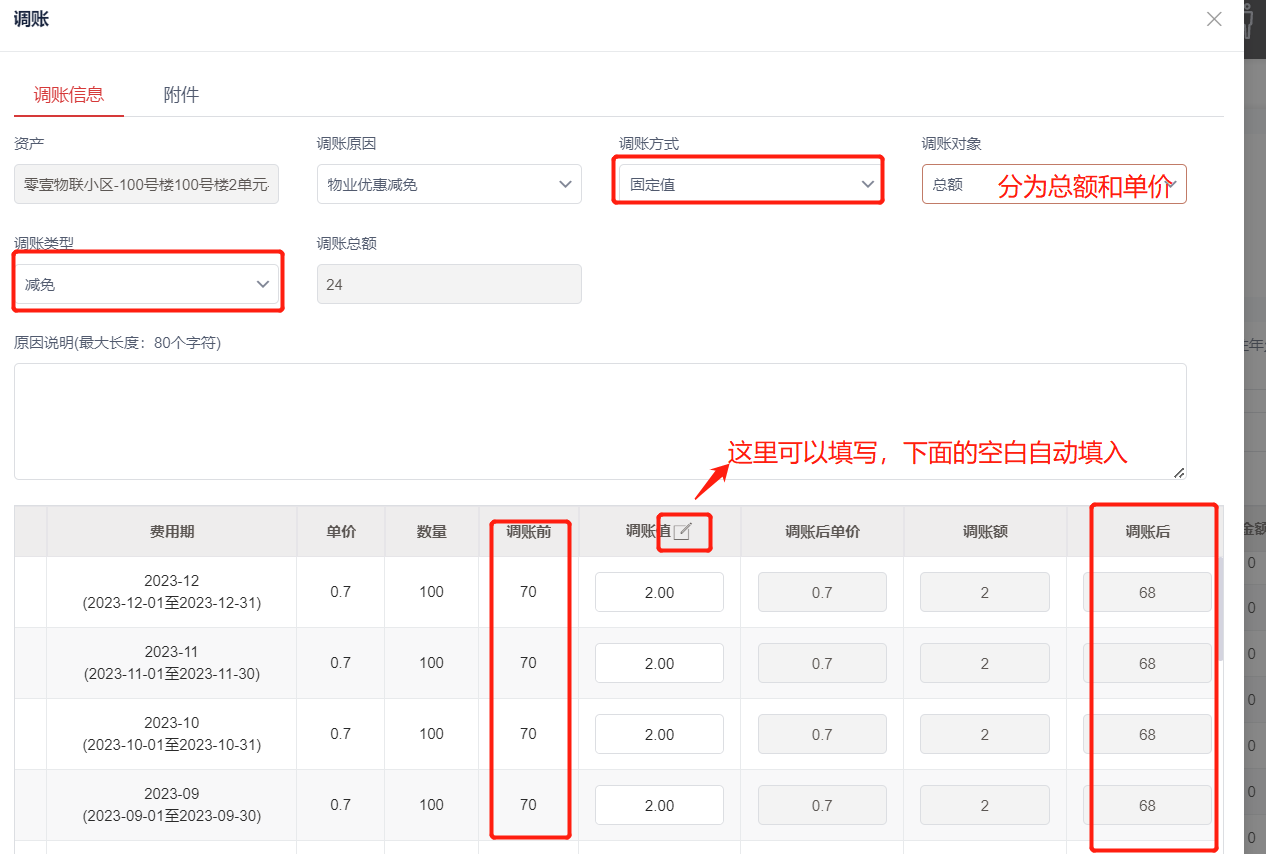Click the 调账后单价 column header
Viewport: 1266px width, 854px height.
point(822,532)
